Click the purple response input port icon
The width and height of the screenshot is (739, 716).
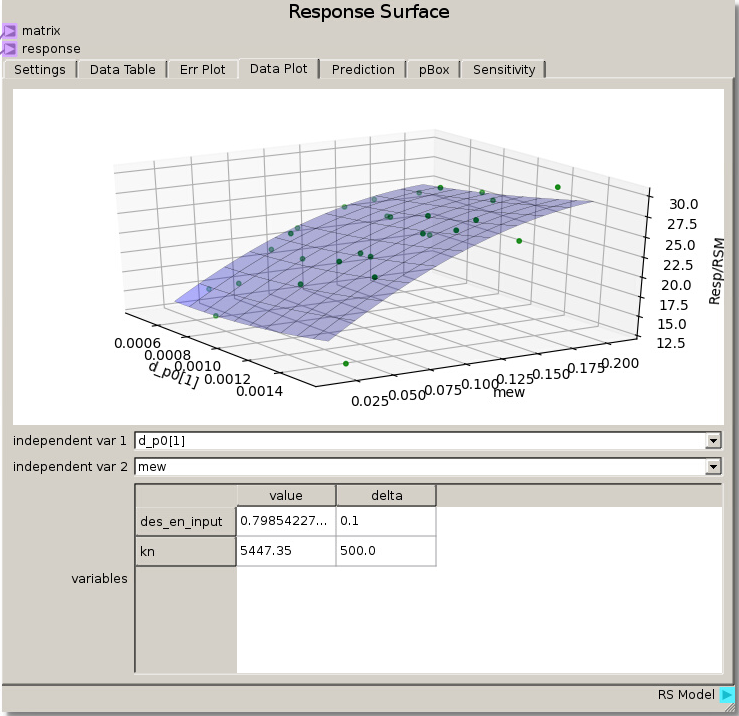9,48
